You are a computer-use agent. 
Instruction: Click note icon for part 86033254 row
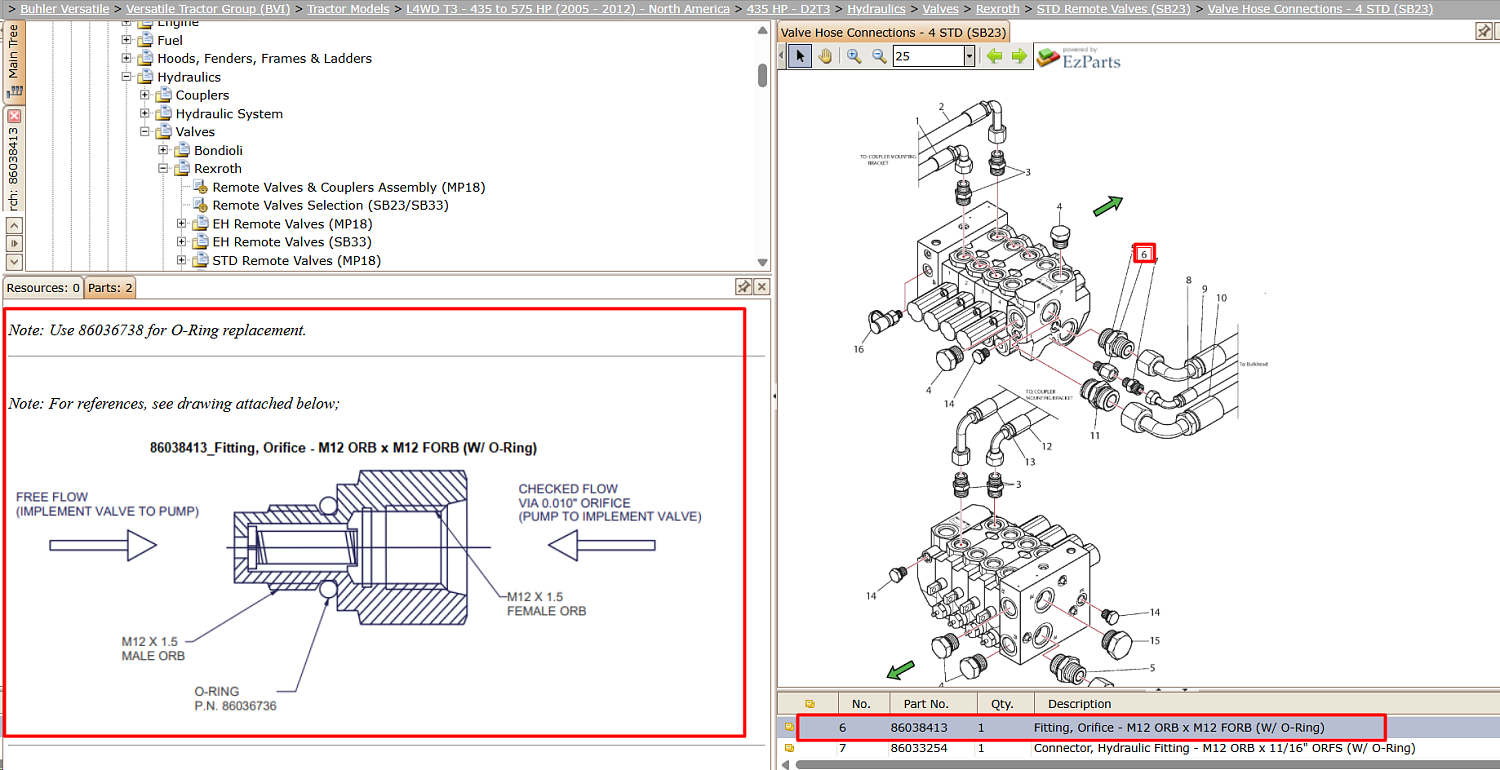click(x=789, y=748)
